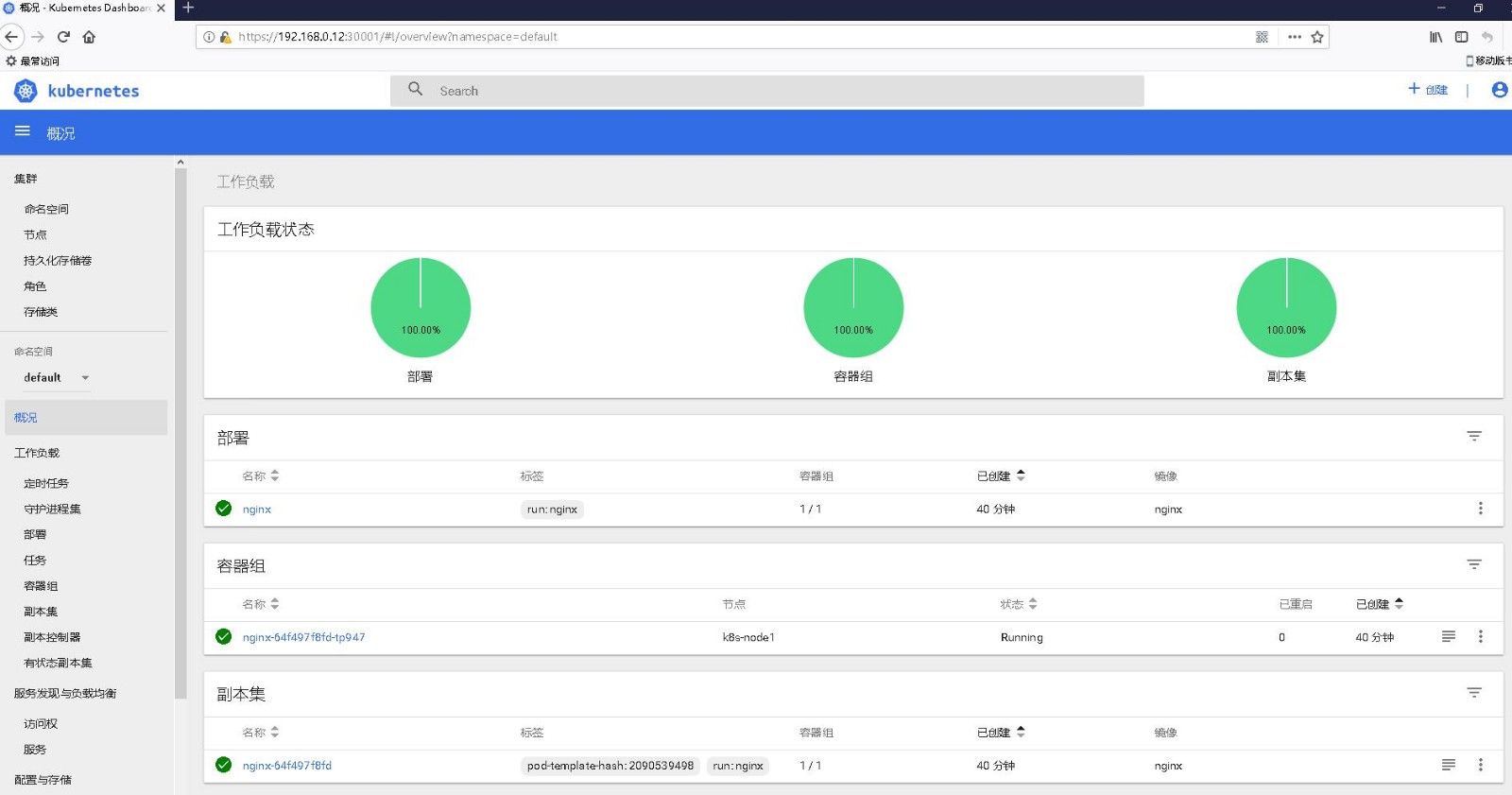Sort pods by 已创建 column
1512x795 pixels.
[1380, 604]
